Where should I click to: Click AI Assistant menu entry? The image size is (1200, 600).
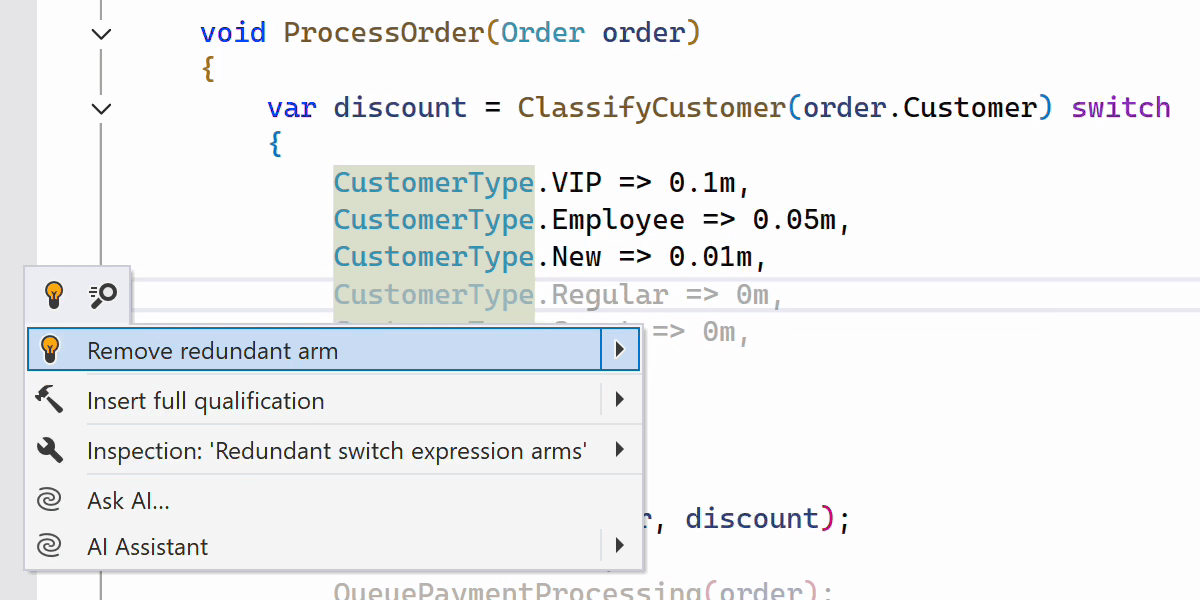point(148,547)
